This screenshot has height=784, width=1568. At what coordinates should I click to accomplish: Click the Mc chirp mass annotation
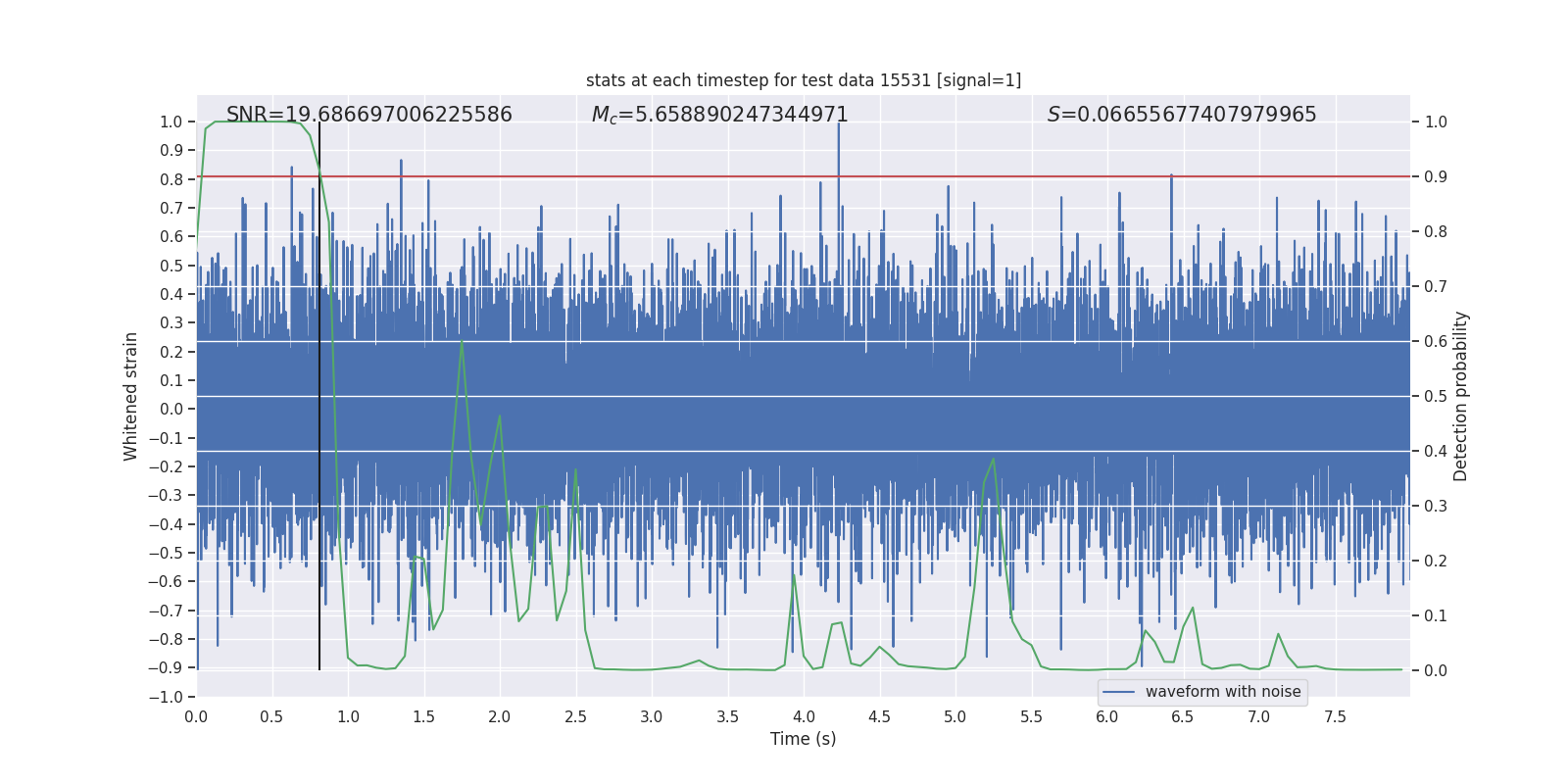tap(719, 115)
